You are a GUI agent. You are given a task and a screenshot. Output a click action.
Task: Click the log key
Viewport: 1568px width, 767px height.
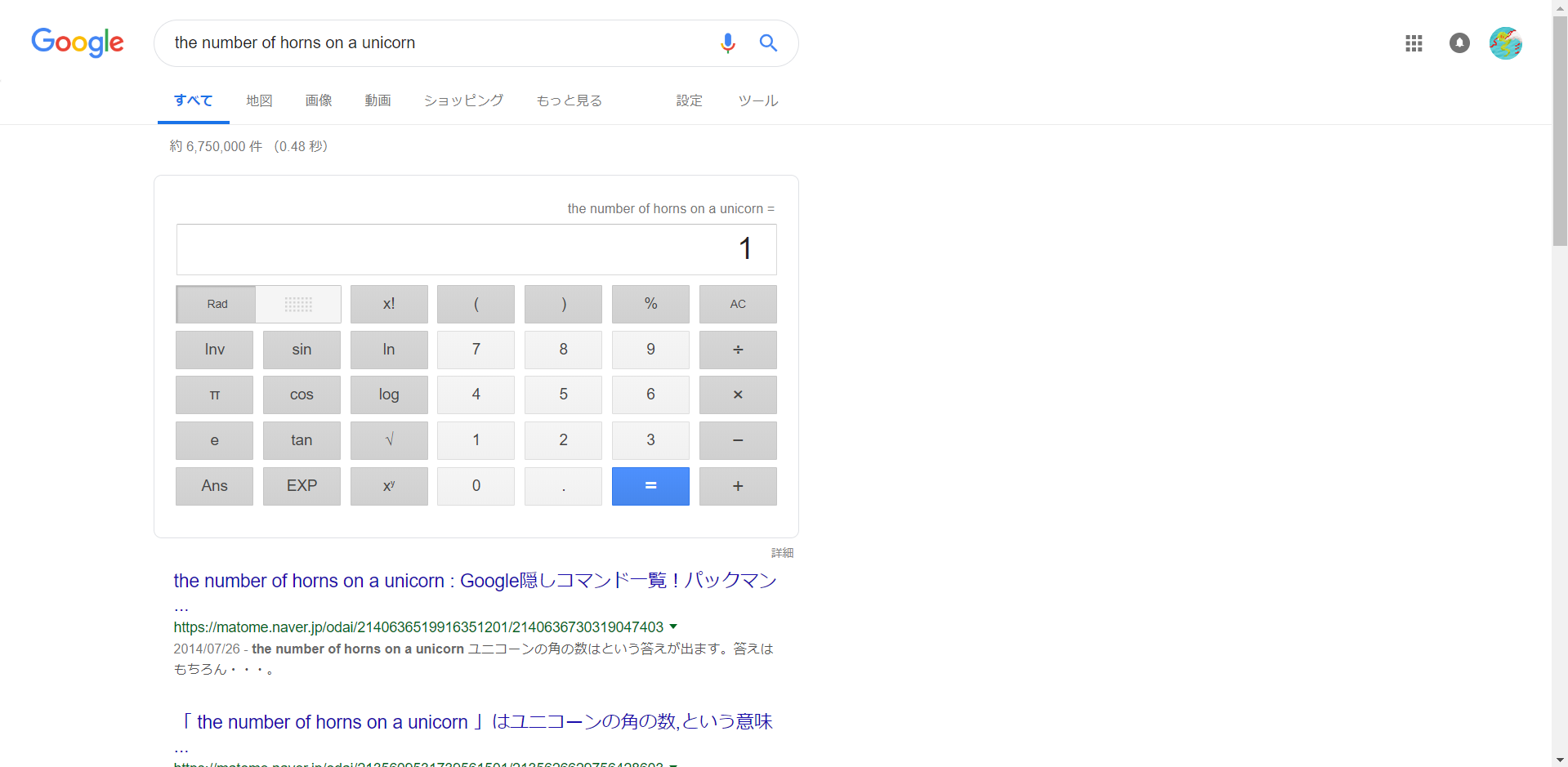(x=389, y=395)
